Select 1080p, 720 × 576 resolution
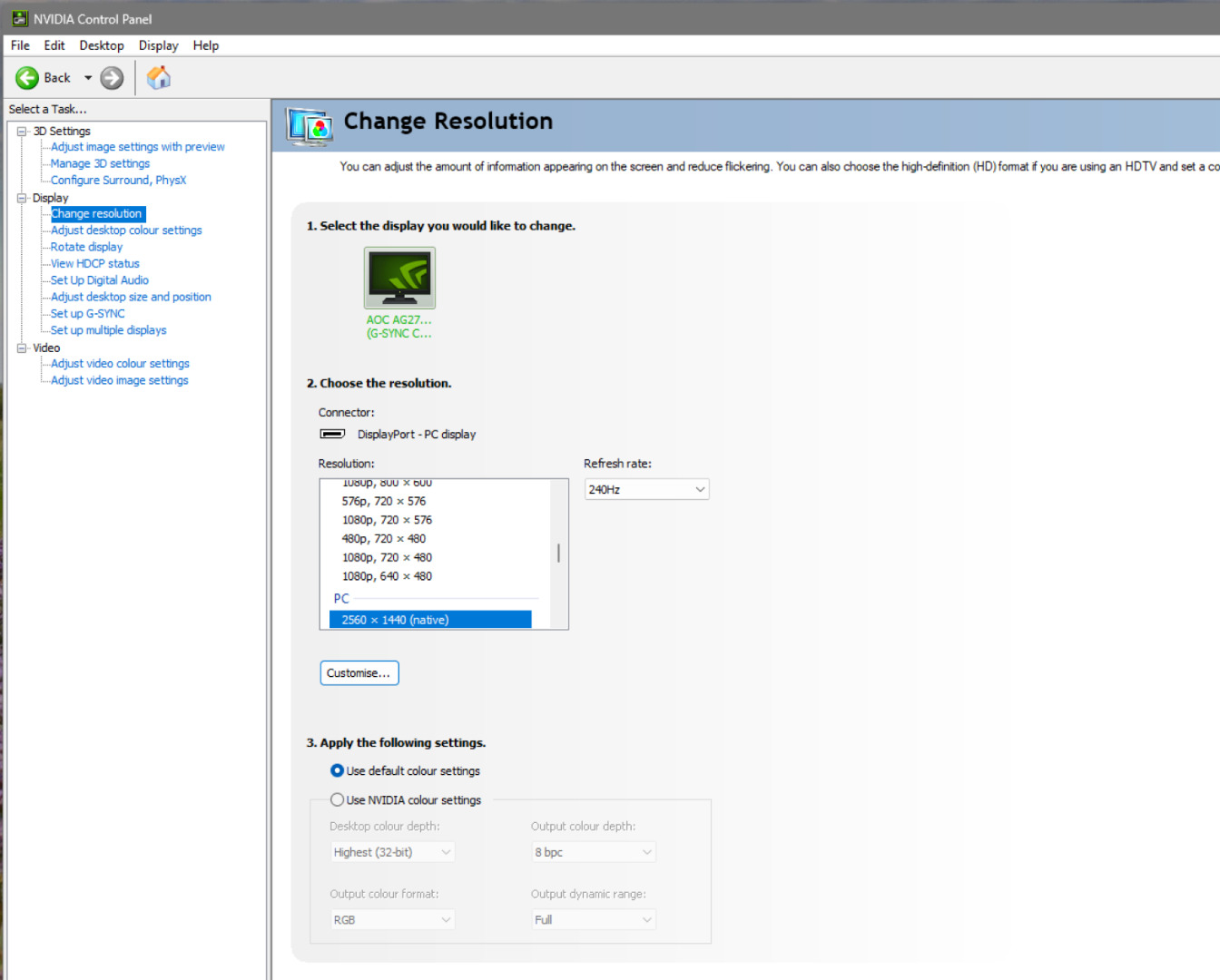 (387, 520)
